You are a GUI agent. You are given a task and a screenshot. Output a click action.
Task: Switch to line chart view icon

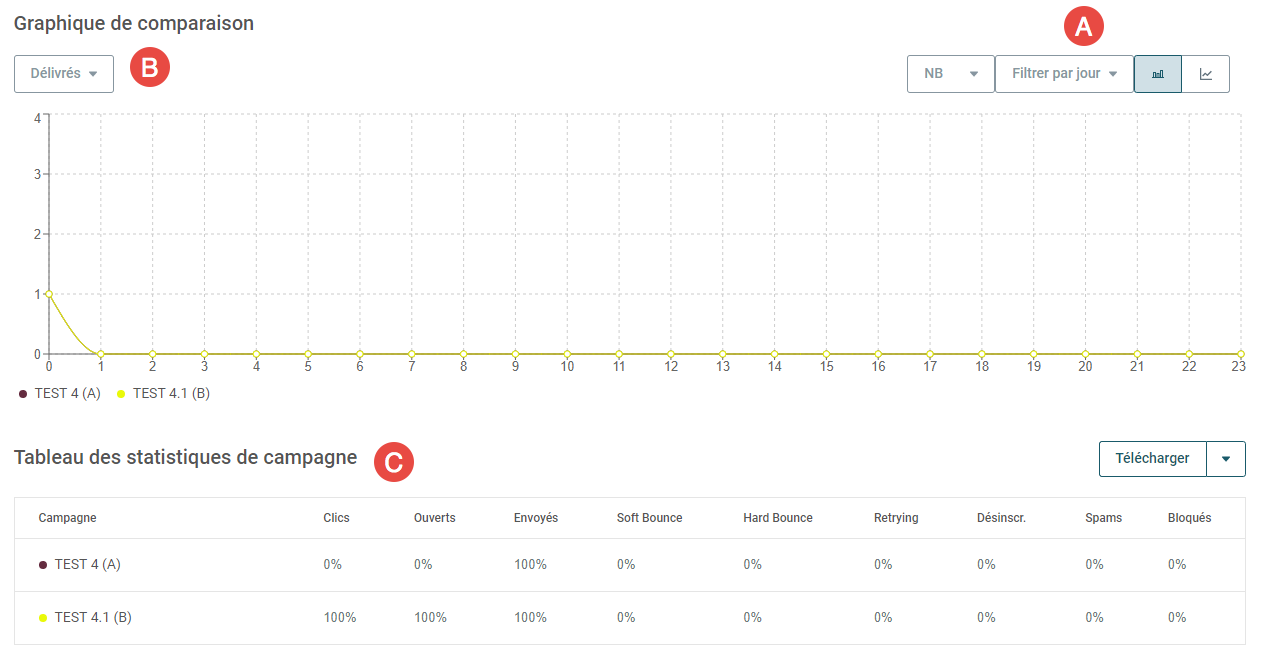(1206, 74)
